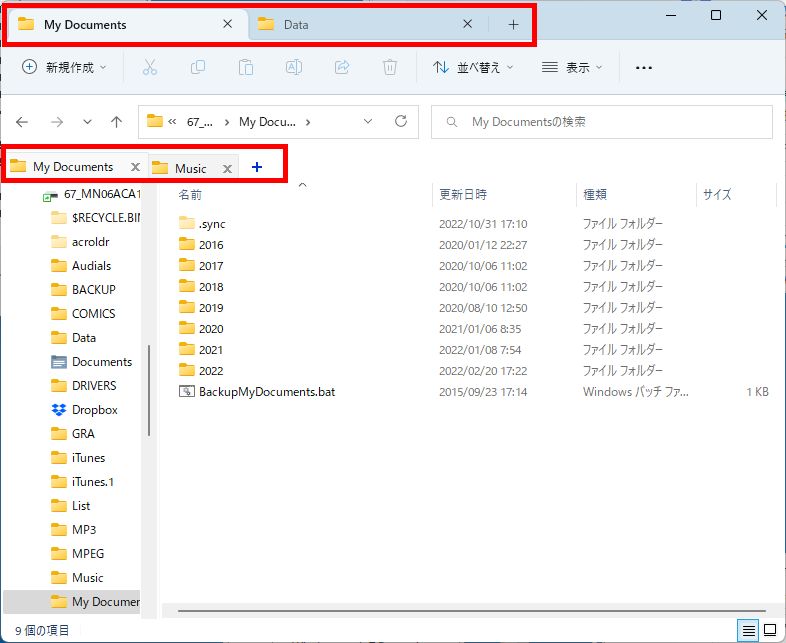
Task: Add a new blue plus secondary tab
Action: 257,167
